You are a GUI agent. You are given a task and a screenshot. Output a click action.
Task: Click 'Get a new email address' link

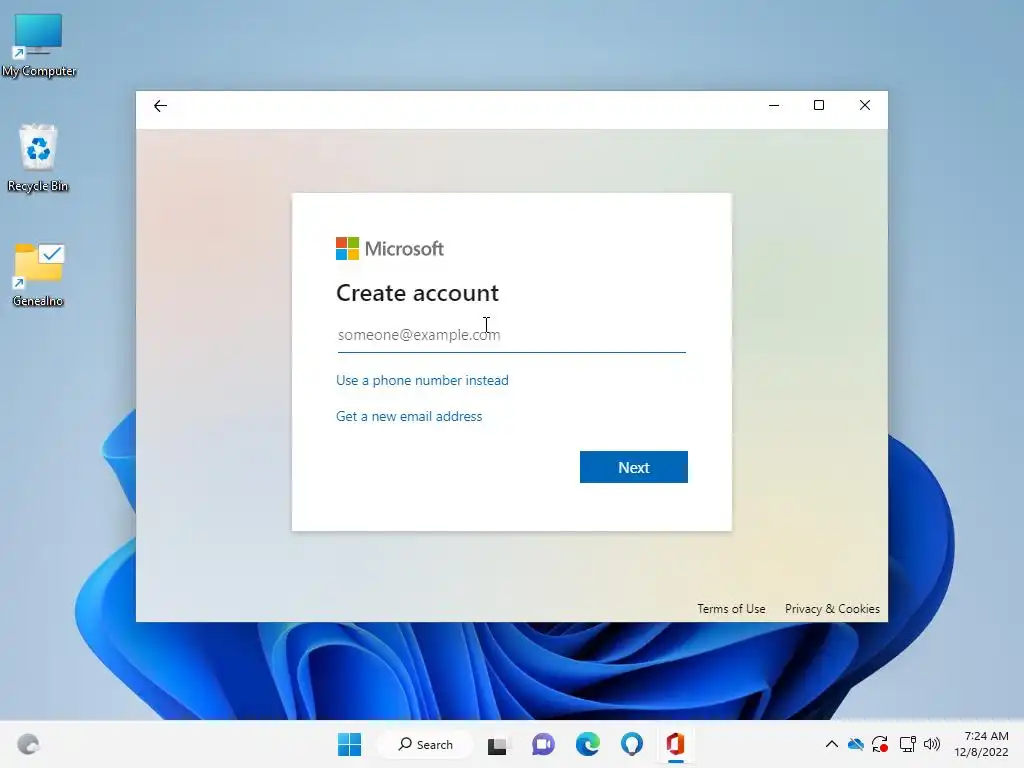click(409, 416)
